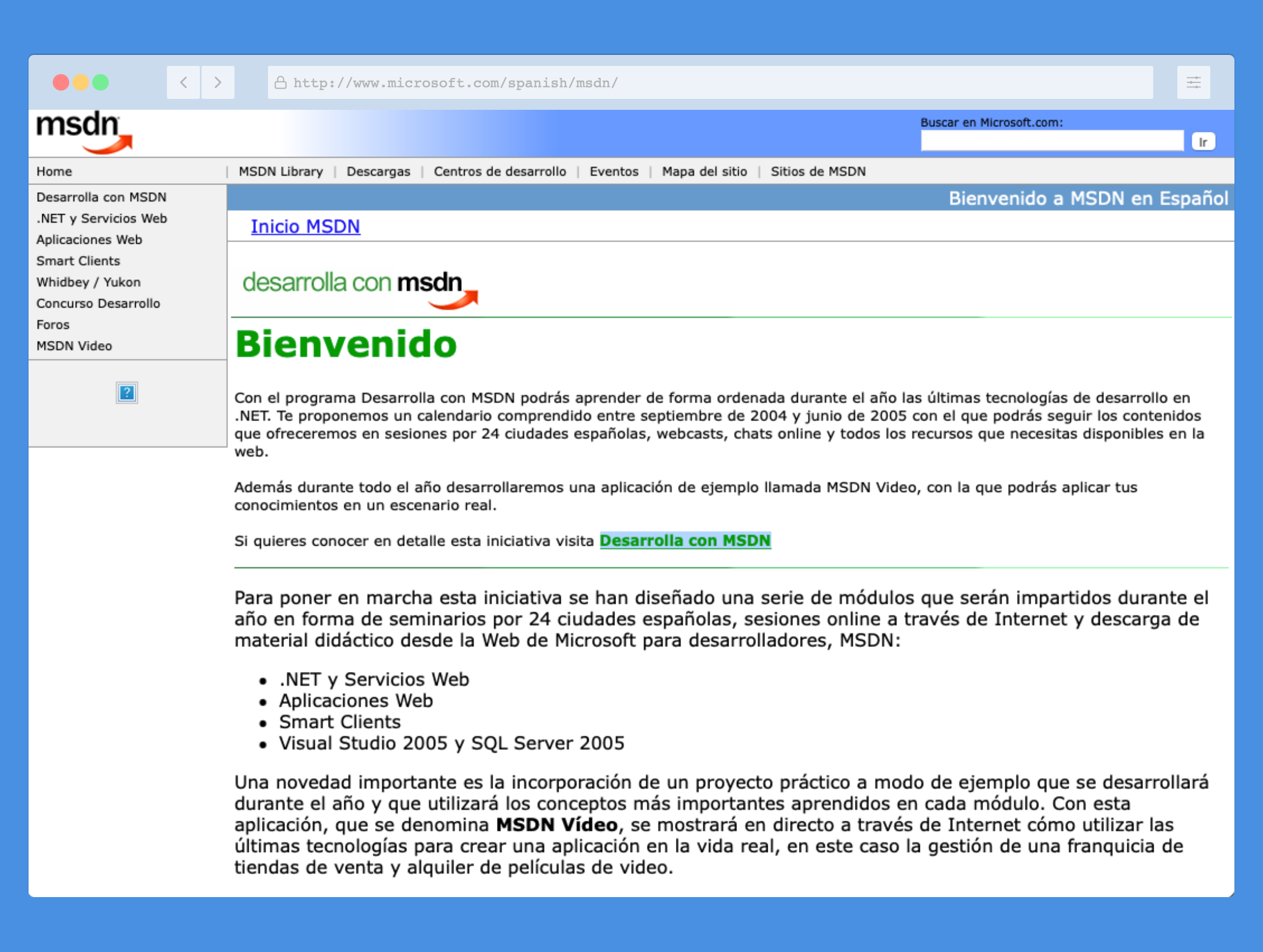
Task: Click the Buscar en Microsoft.com search field
Action: click(x=1052, y=141)
